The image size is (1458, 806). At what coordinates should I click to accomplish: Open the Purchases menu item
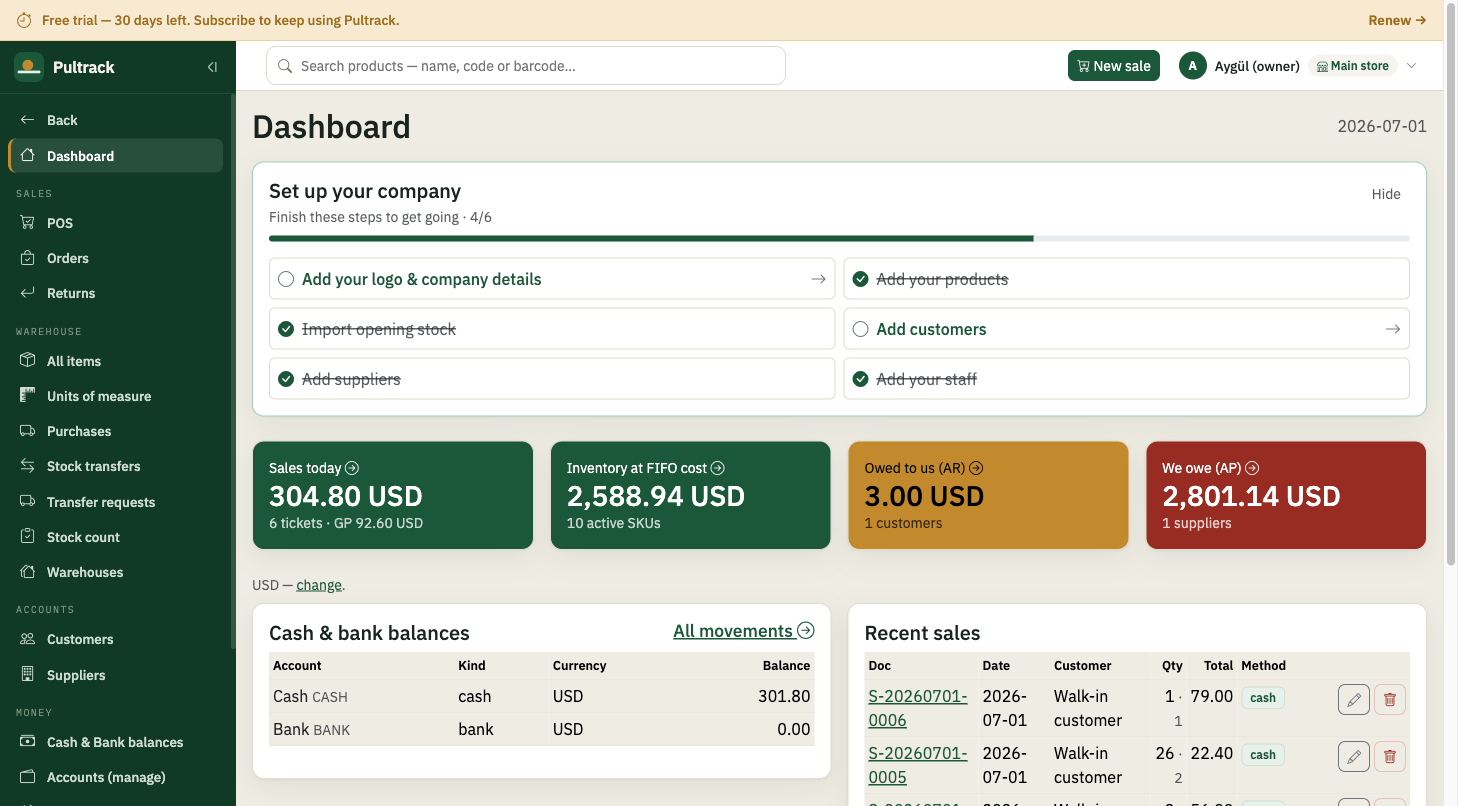click(x=115, y=431)
